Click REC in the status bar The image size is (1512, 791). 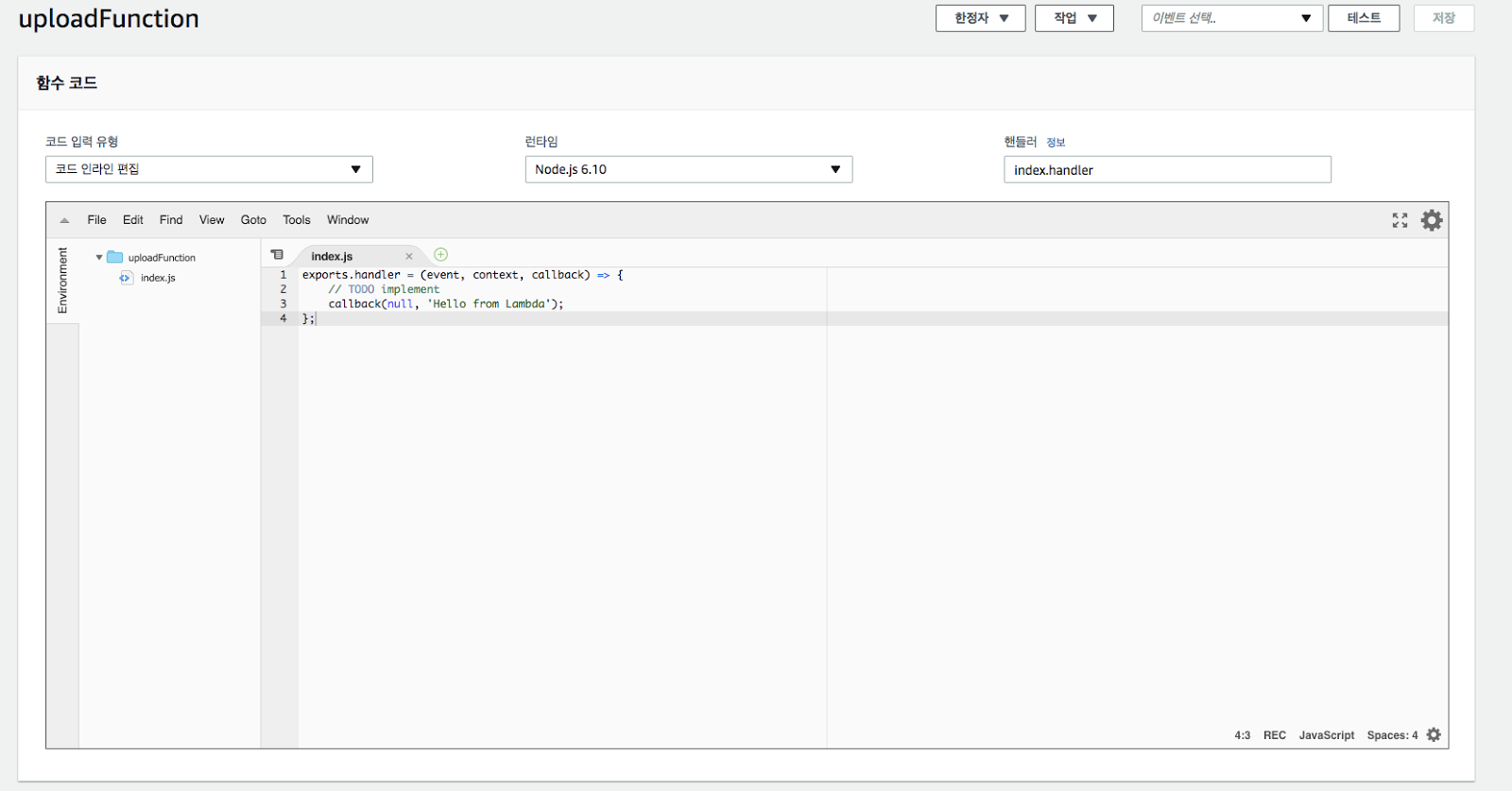(x=1275, y=735)
